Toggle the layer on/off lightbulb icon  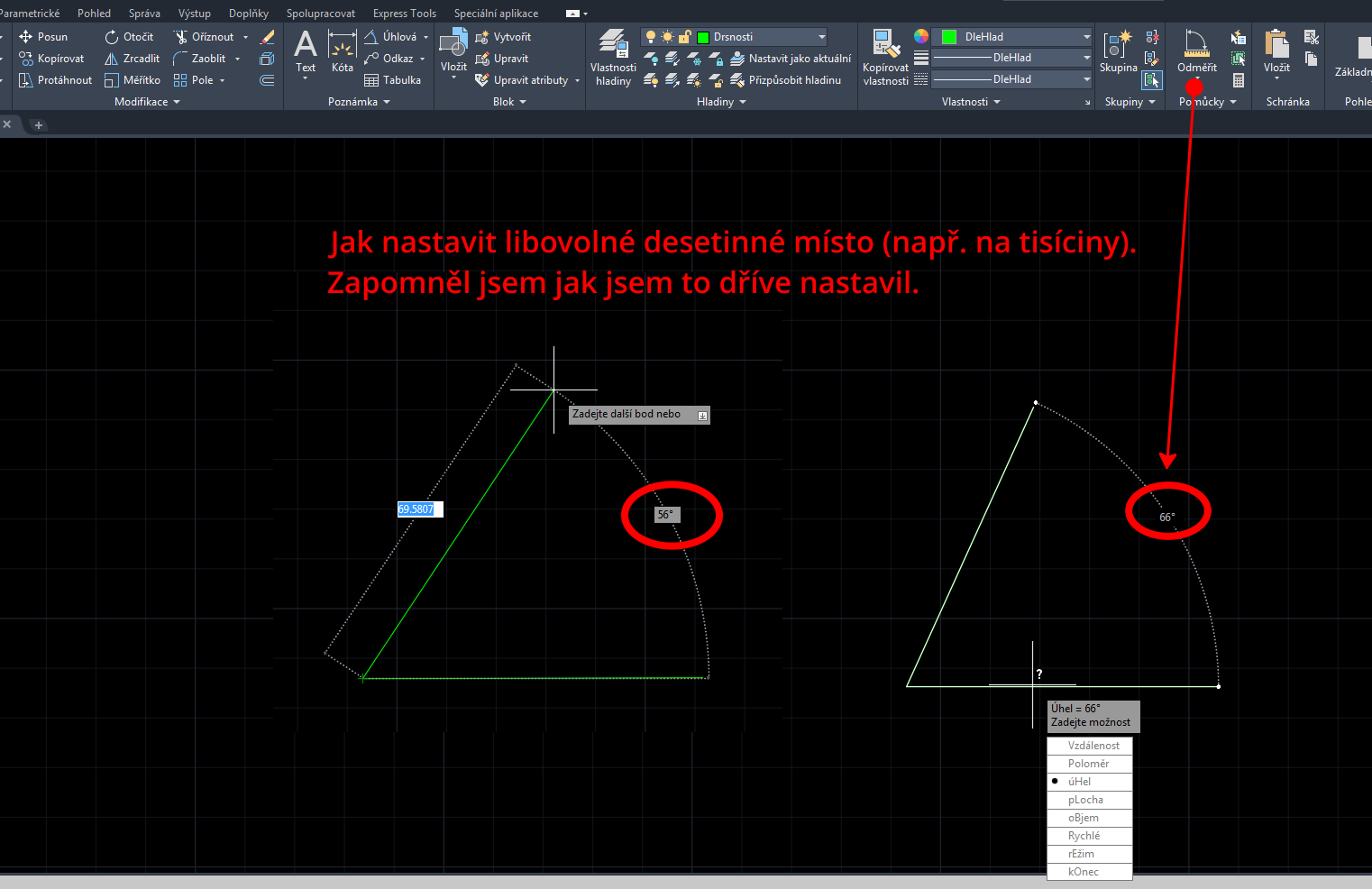[x=650, y=37]
